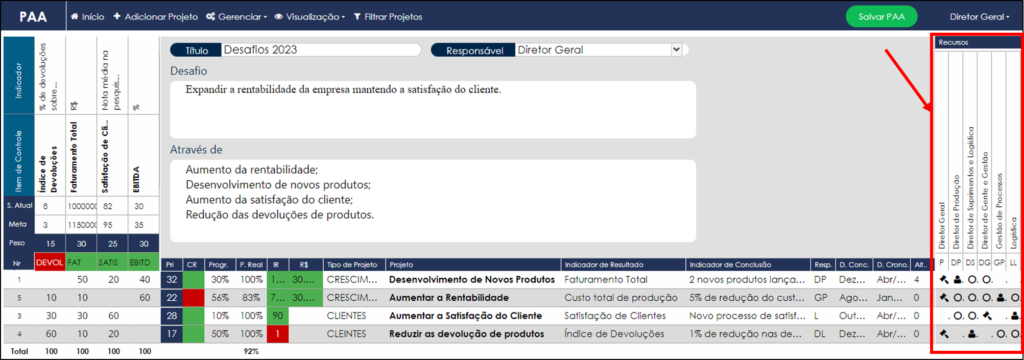Image resolution: width=1024 pixels, height=360 pixels.
Task: Toggle the circle marker in GP column, devolução row
Action: tap(1001, 334)
